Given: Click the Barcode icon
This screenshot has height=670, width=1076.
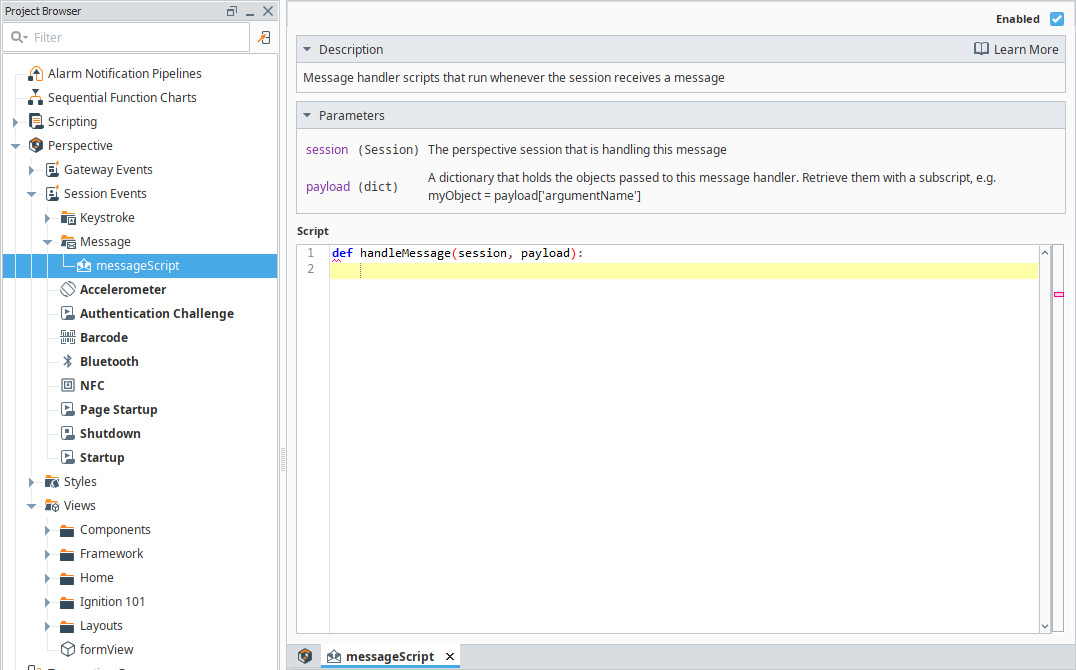Looking at the screenshot, I should 68,338.
